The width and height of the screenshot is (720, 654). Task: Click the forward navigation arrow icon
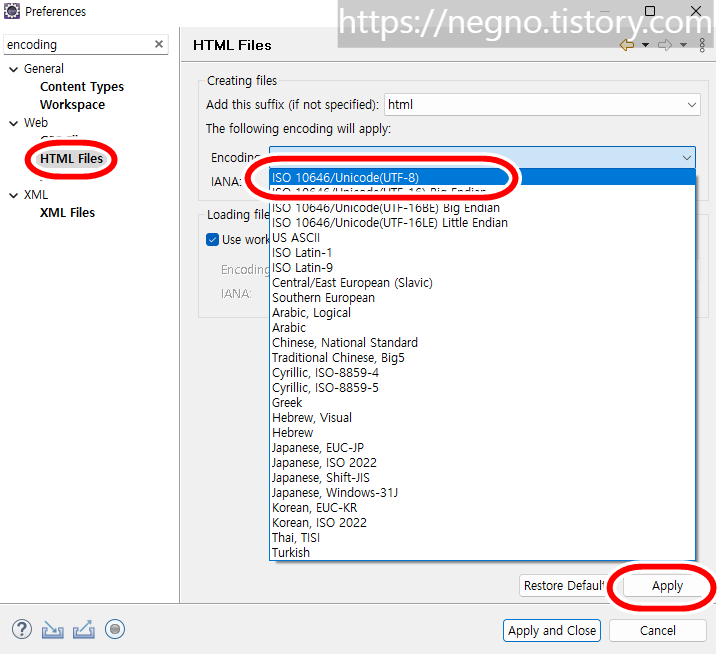pos(665,45)
